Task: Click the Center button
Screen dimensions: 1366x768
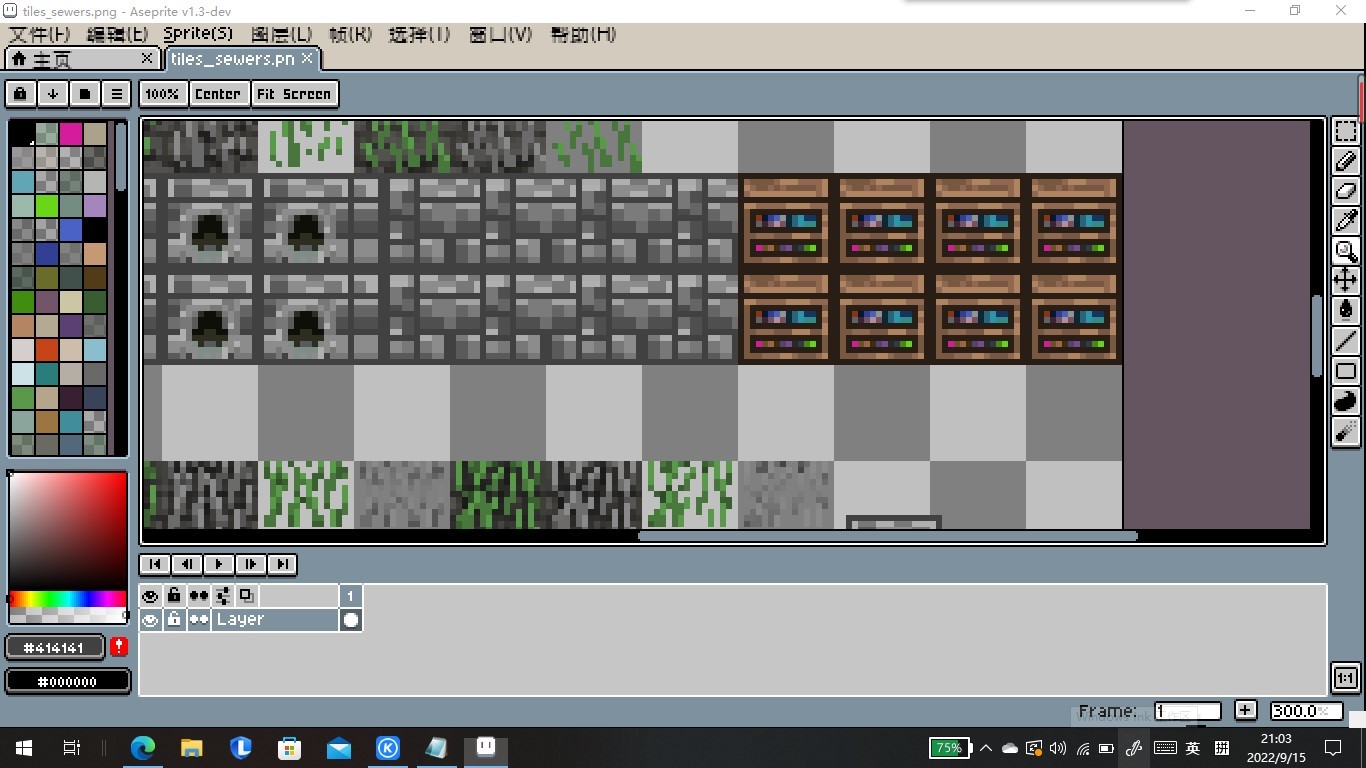Action: [218, 94]
